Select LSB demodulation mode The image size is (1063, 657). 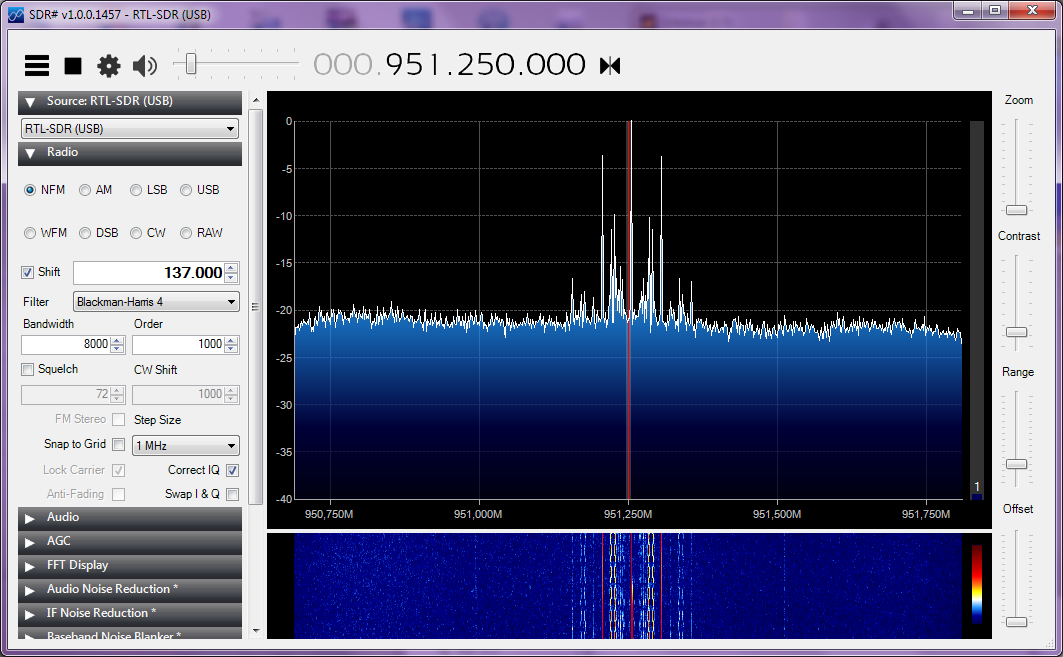136,190
